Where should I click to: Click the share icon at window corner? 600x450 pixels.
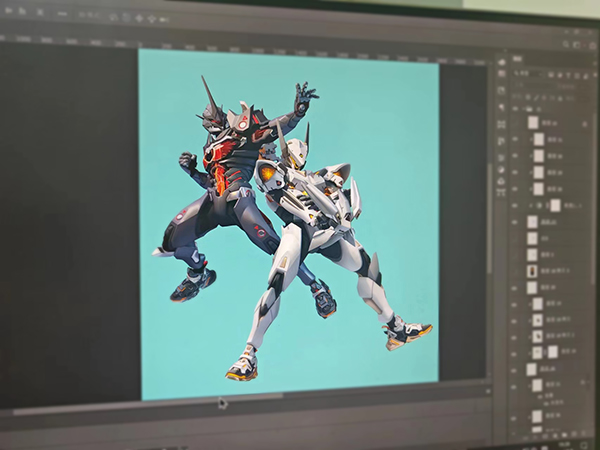pos(591,47)
